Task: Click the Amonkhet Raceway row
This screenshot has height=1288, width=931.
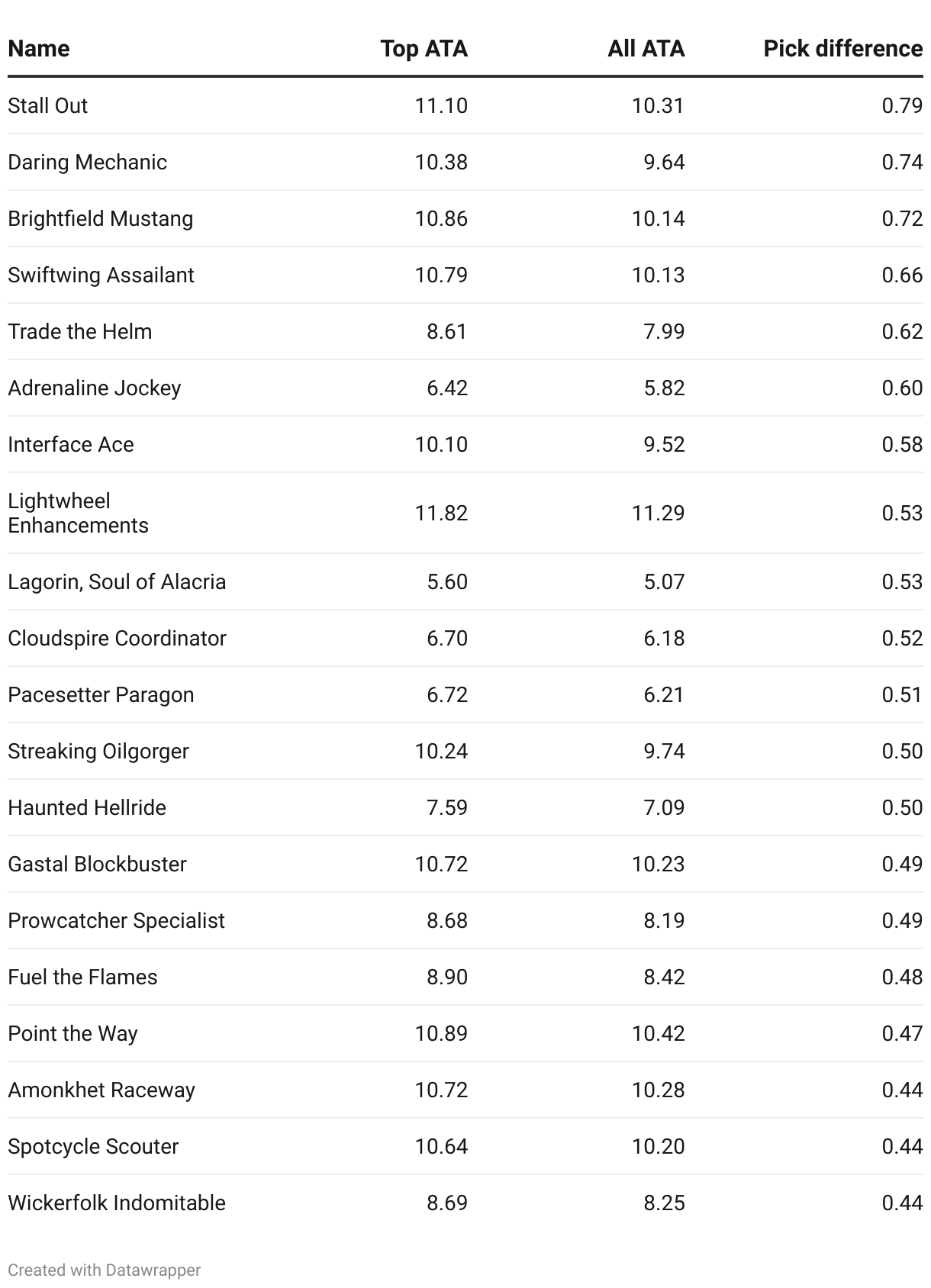Action: click(x=465, y=1090)
